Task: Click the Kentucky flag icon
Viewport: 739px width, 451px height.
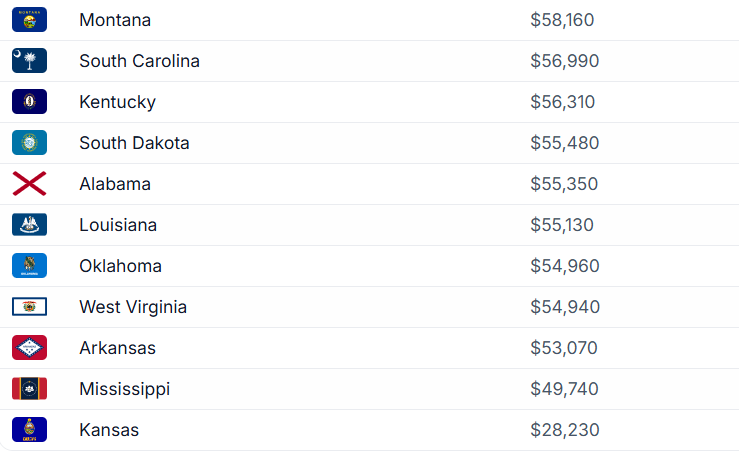Action: tap(29, 102)
